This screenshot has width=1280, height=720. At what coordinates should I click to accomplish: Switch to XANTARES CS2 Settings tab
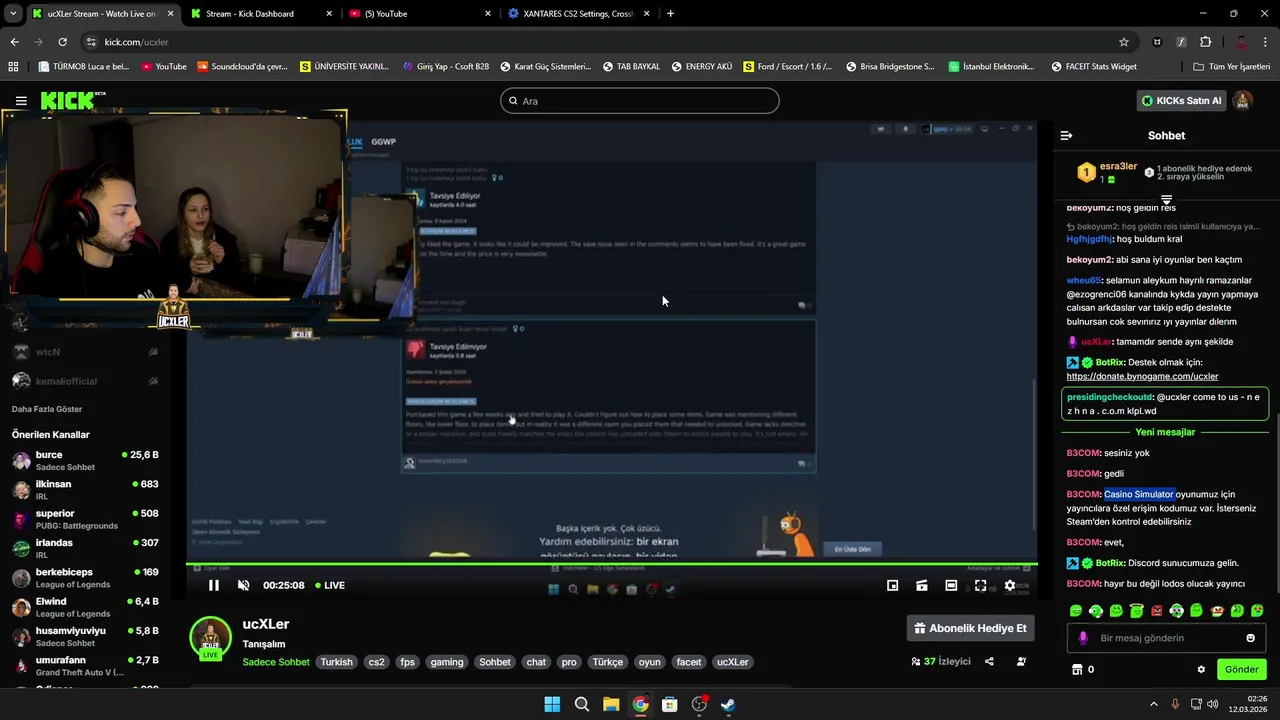pos(578,14)
